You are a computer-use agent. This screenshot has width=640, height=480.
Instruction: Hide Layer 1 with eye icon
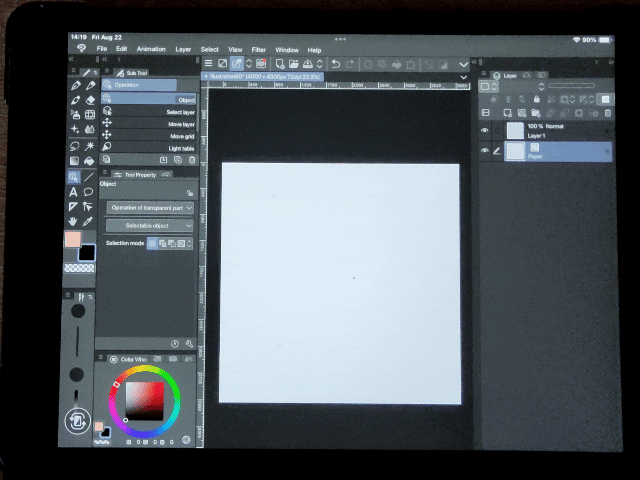tap(486, 130)
